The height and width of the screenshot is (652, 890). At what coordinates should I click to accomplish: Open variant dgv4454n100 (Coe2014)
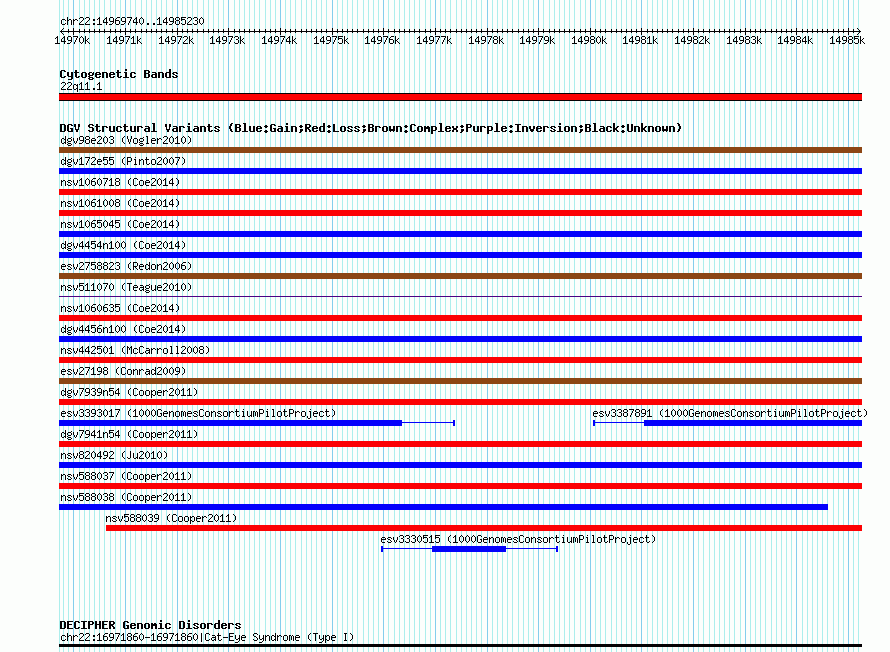(123, 245)
